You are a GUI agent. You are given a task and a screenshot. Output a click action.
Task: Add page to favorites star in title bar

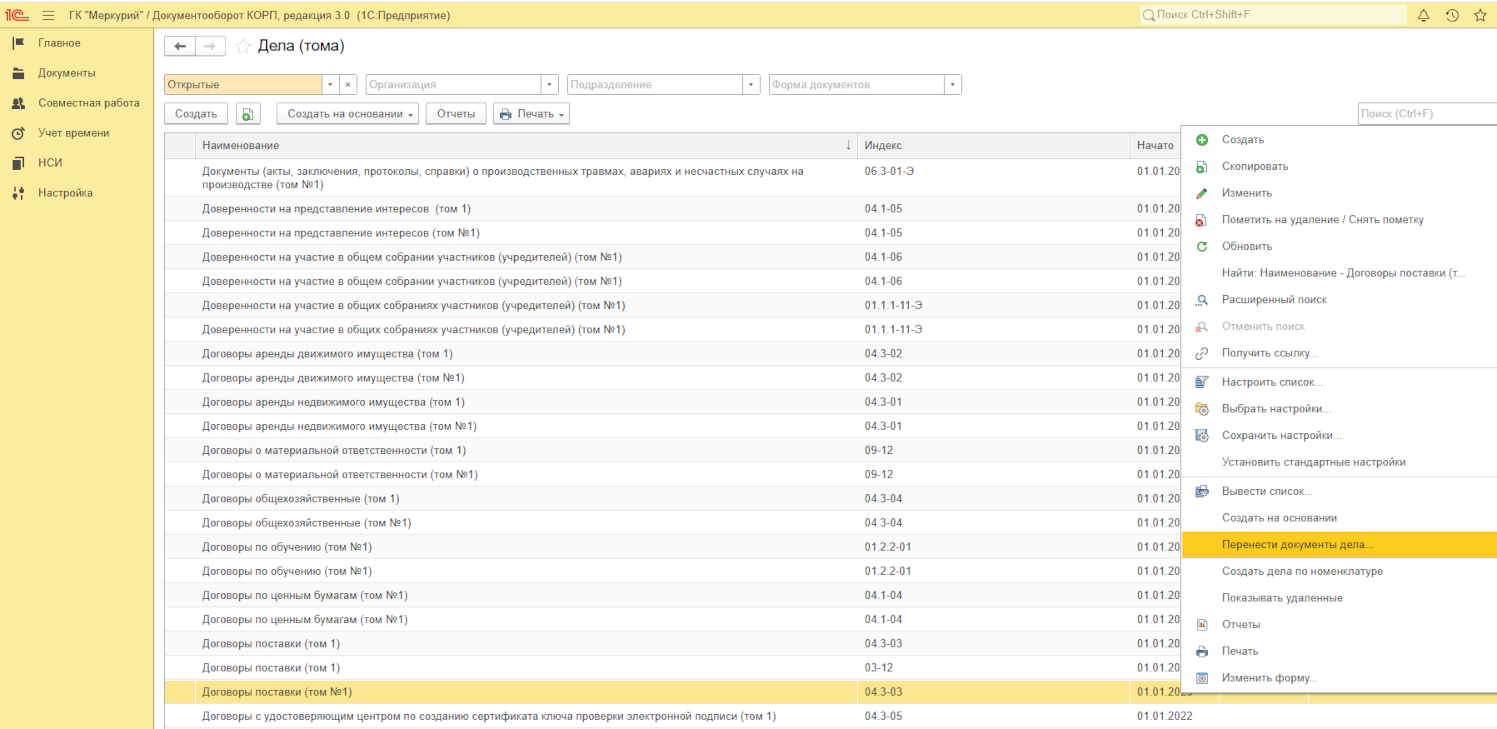[x=1480, y=15]
